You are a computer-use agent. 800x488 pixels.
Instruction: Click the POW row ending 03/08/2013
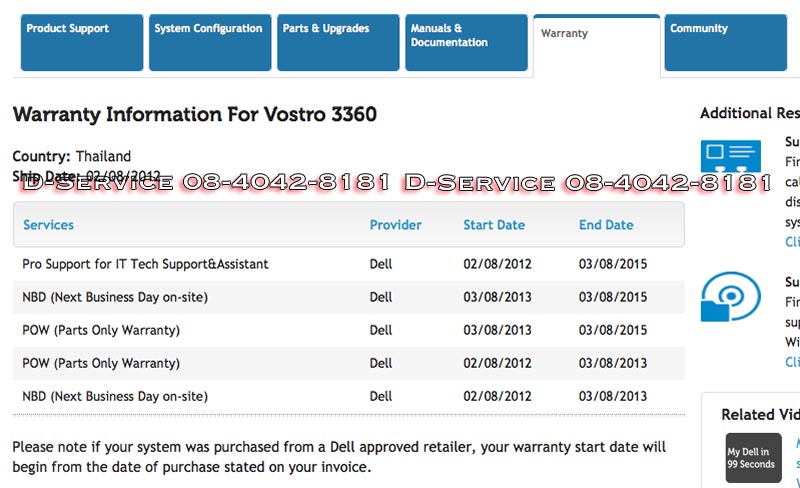101,363
